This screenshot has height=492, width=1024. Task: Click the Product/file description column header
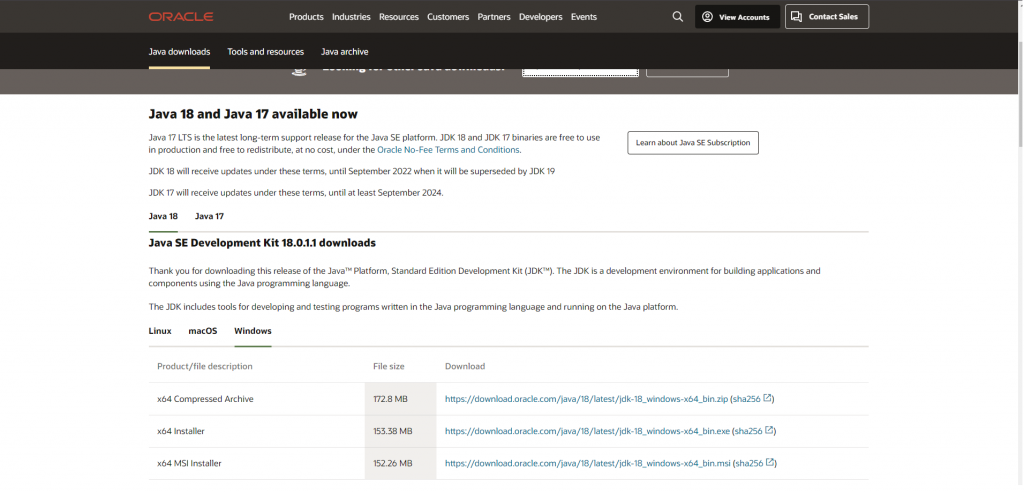[x=204, y=367]
